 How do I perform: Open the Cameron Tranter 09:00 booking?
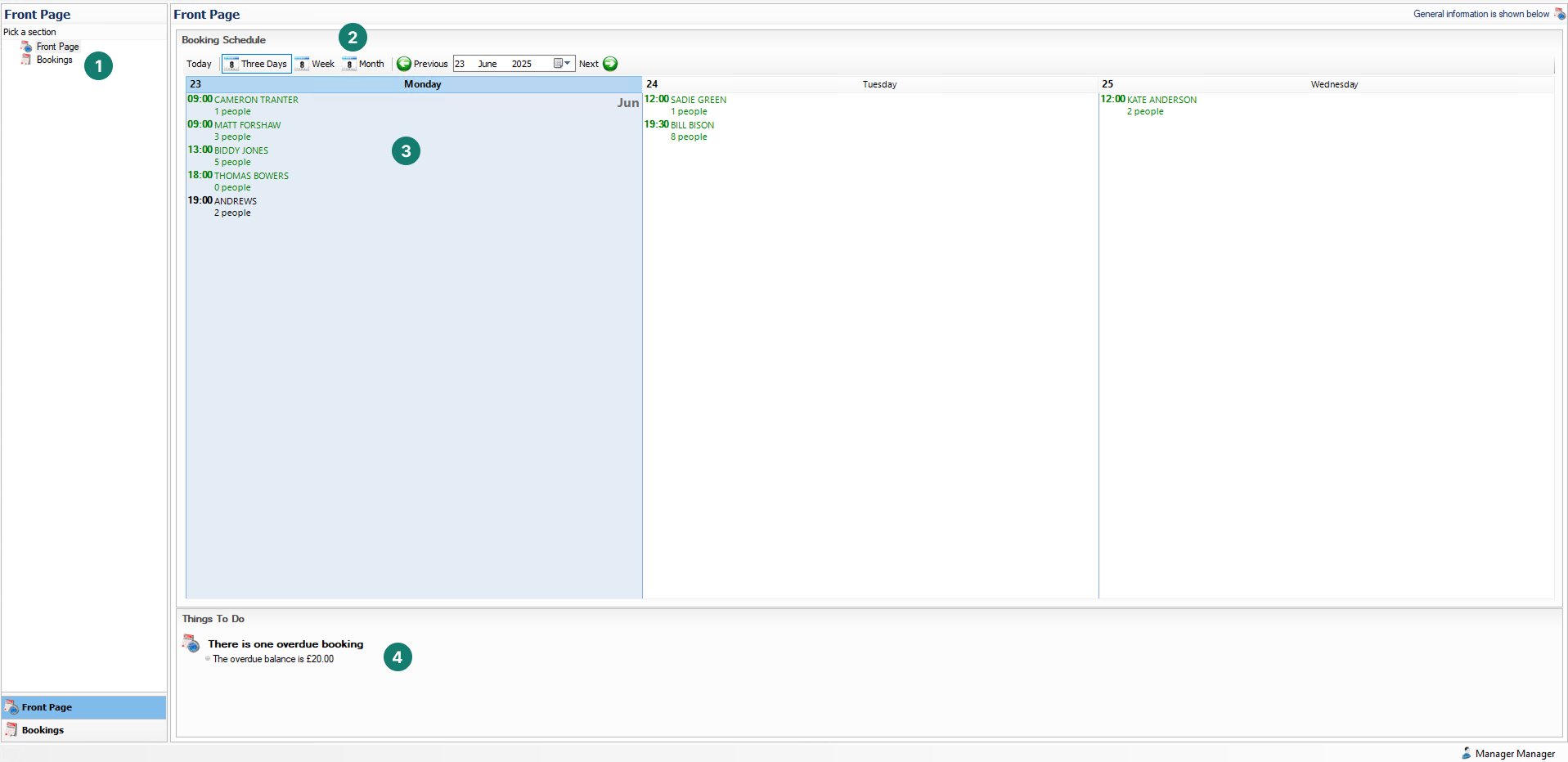point(255,100)
